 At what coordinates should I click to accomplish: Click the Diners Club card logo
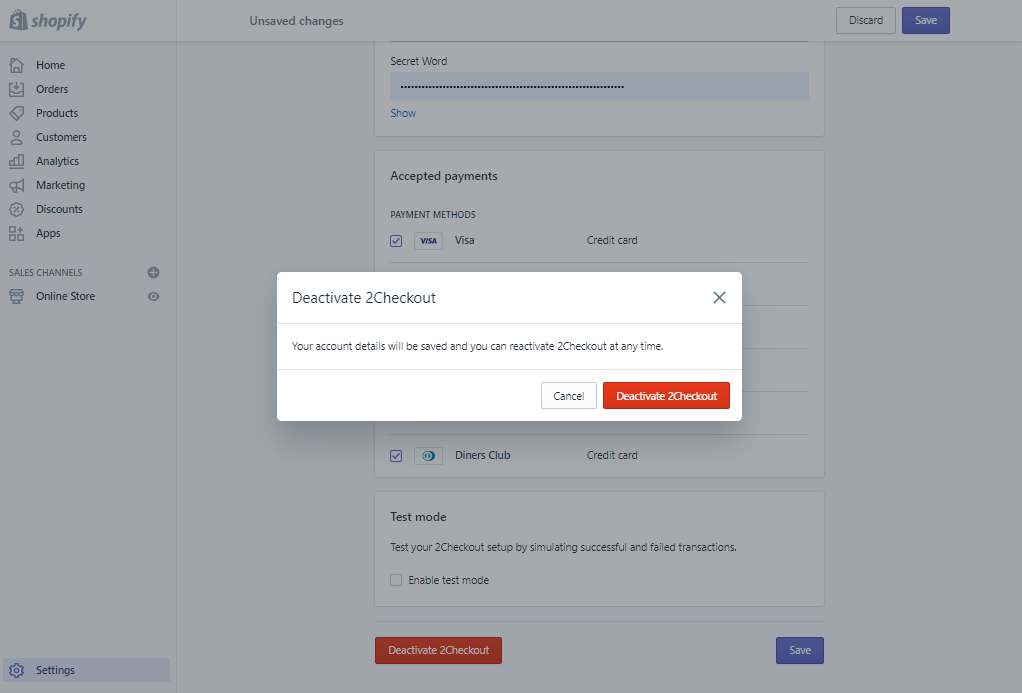(x=428, y=456)
